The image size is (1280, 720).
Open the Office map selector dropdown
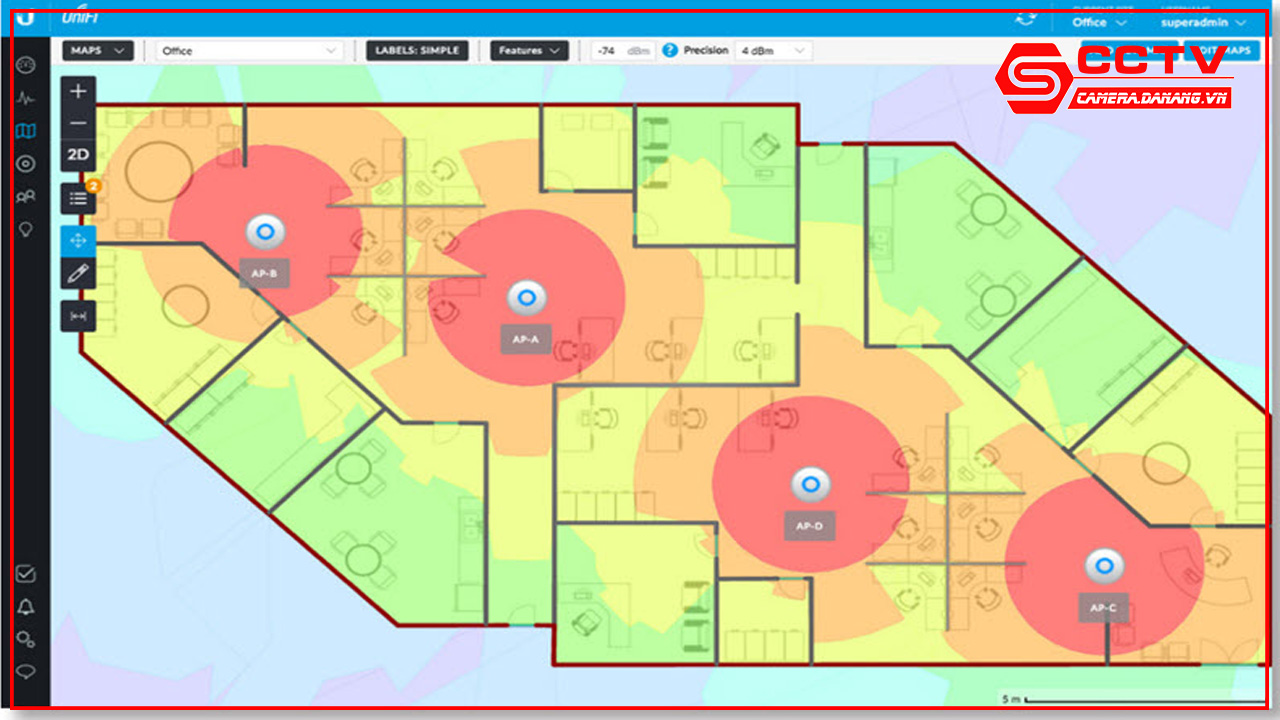(249, 50)
